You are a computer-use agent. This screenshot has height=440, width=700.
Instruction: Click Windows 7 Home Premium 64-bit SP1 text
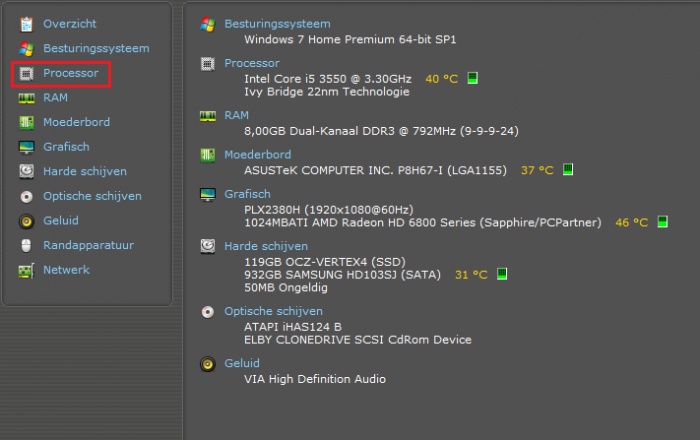point(350,39)
